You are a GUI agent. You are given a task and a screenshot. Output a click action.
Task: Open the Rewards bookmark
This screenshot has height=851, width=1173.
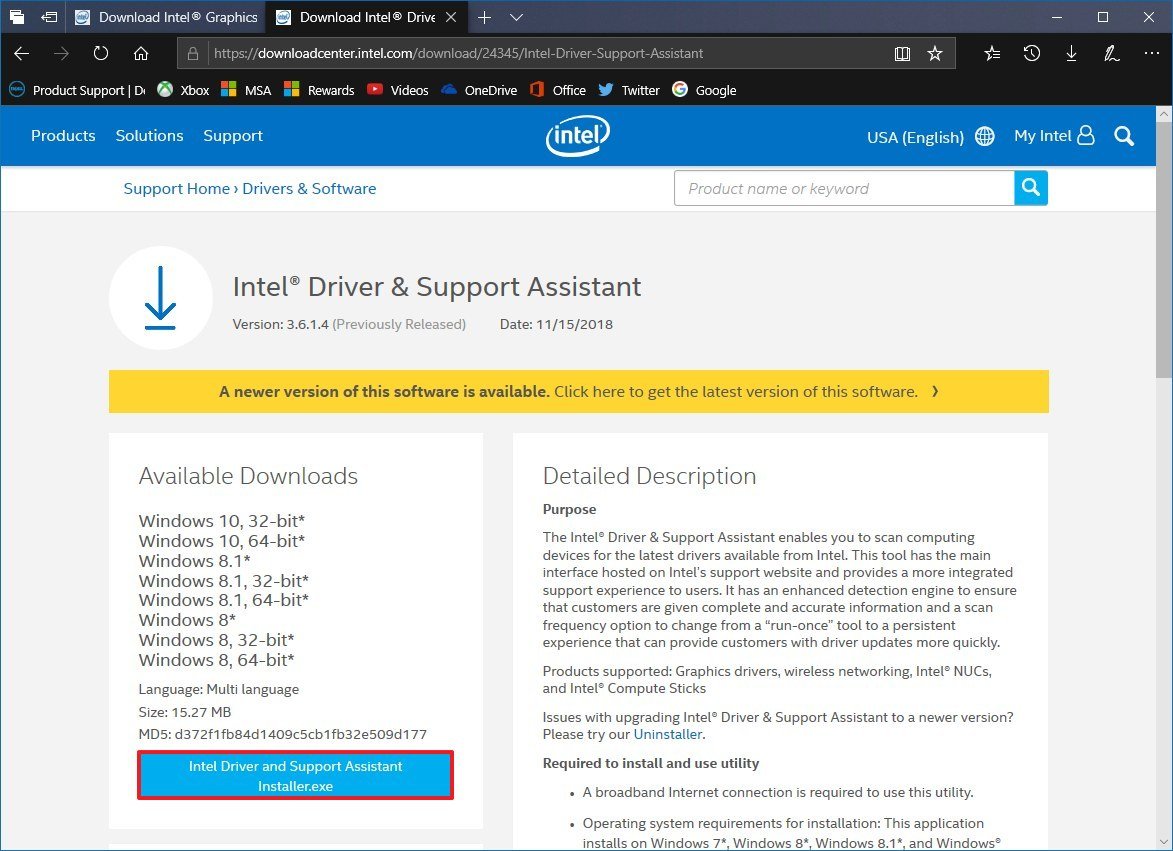point(319,90)
